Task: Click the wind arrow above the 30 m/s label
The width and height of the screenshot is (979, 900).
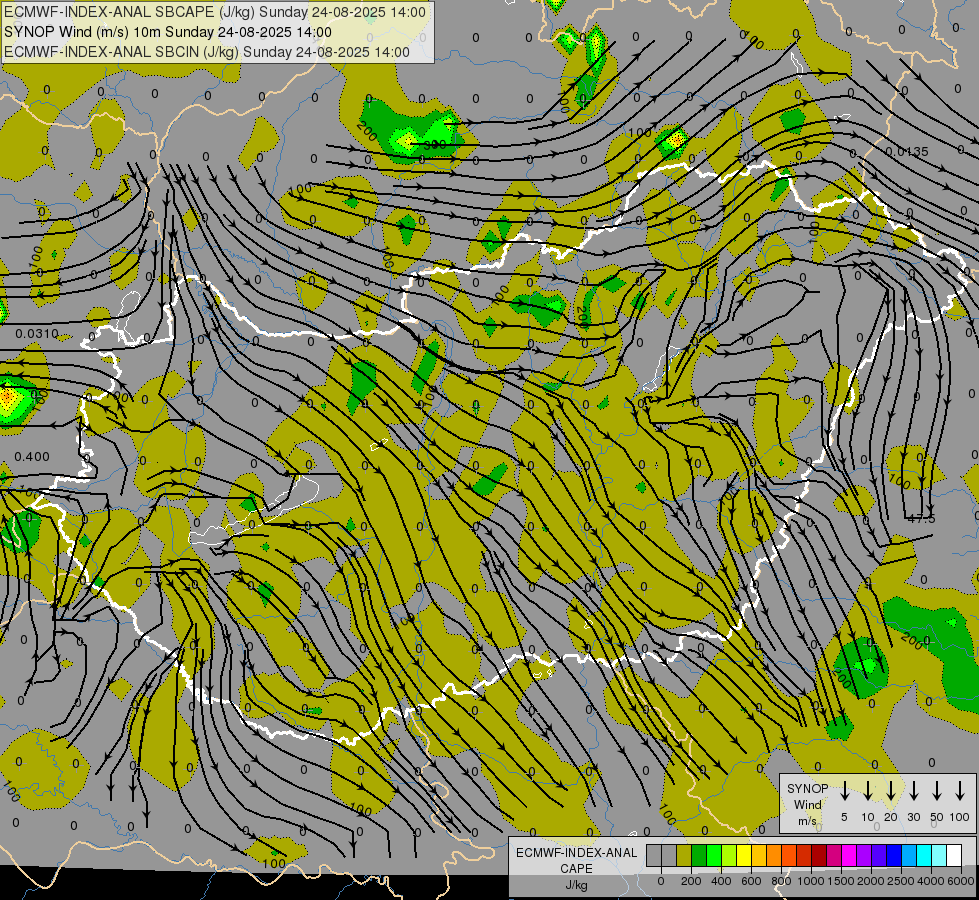Action: pos(914,791)
